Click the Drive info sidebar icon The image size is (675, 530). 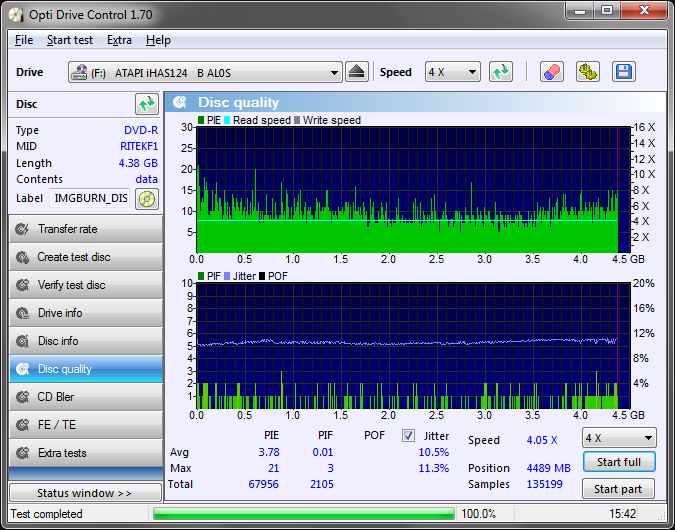pyautogui.click(x=22, y=313)
